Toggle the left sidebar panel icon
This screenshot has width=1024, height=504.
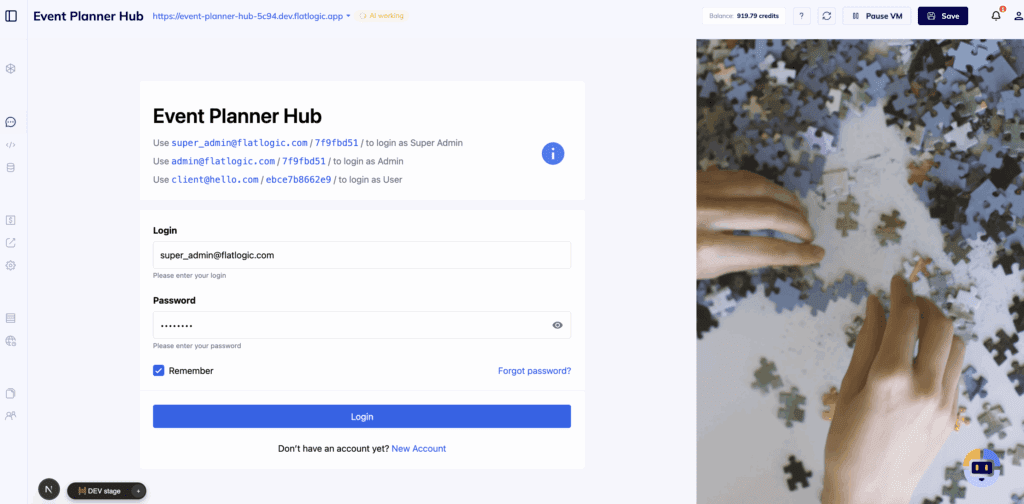pos(11,16)
